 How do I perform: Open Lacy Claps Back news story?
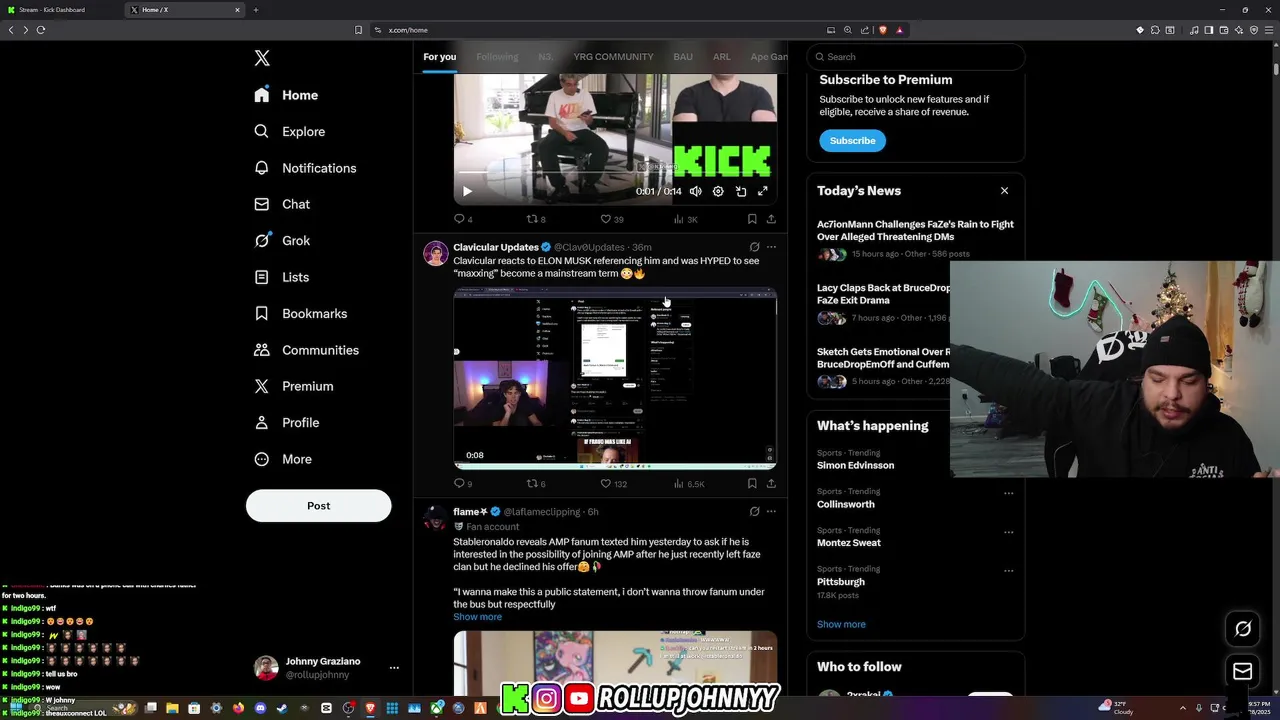point(884,294)
